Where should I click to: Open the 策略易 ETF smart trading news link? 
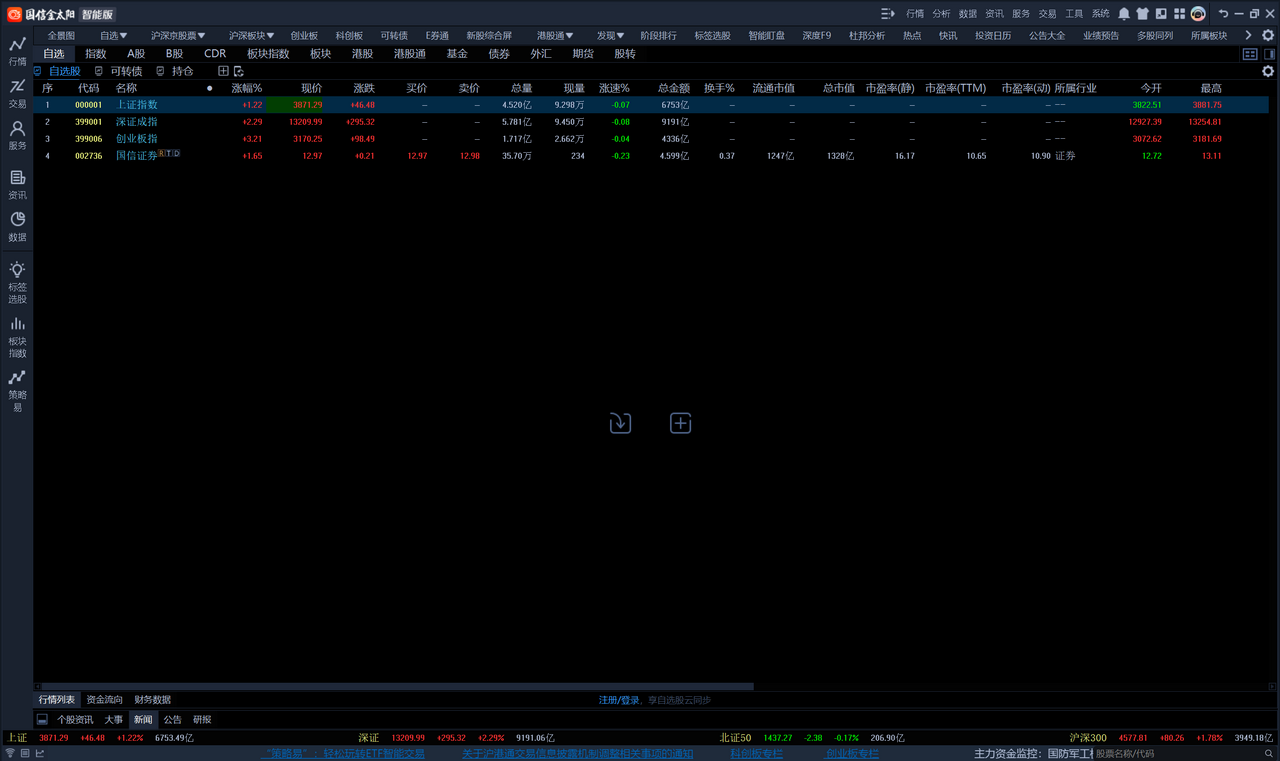pyautogui.click(x=343, y=754)
